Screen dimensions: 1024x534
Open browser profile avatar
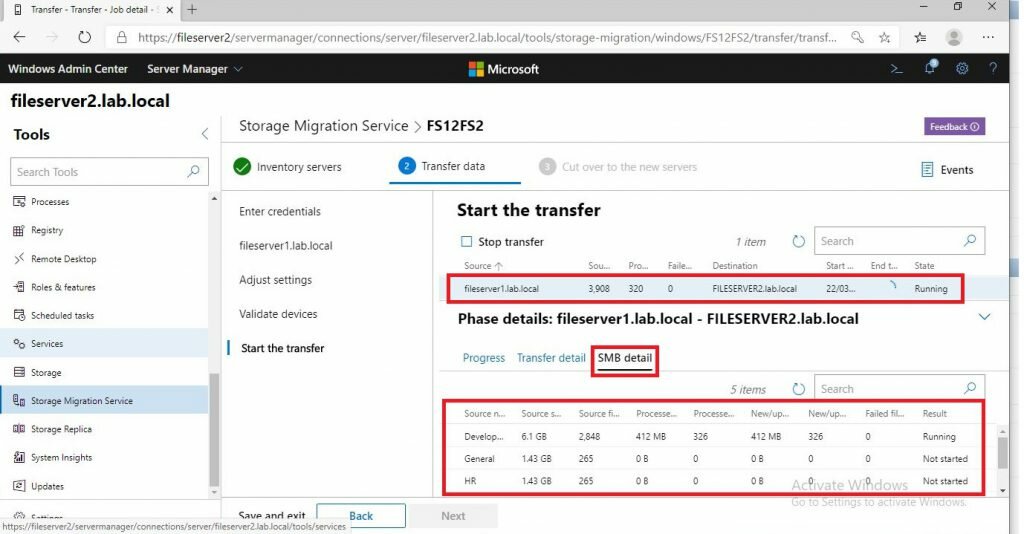[954, 37]
